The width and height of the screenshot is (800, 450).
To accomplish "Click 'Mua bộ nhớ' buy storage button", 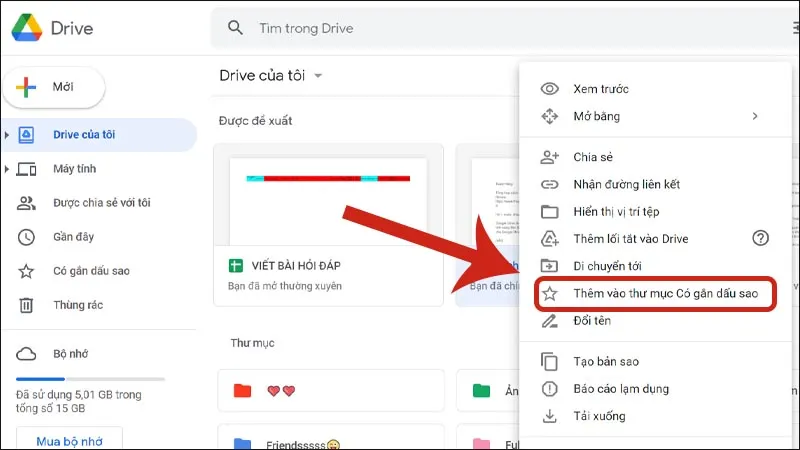I will (69, 440).
